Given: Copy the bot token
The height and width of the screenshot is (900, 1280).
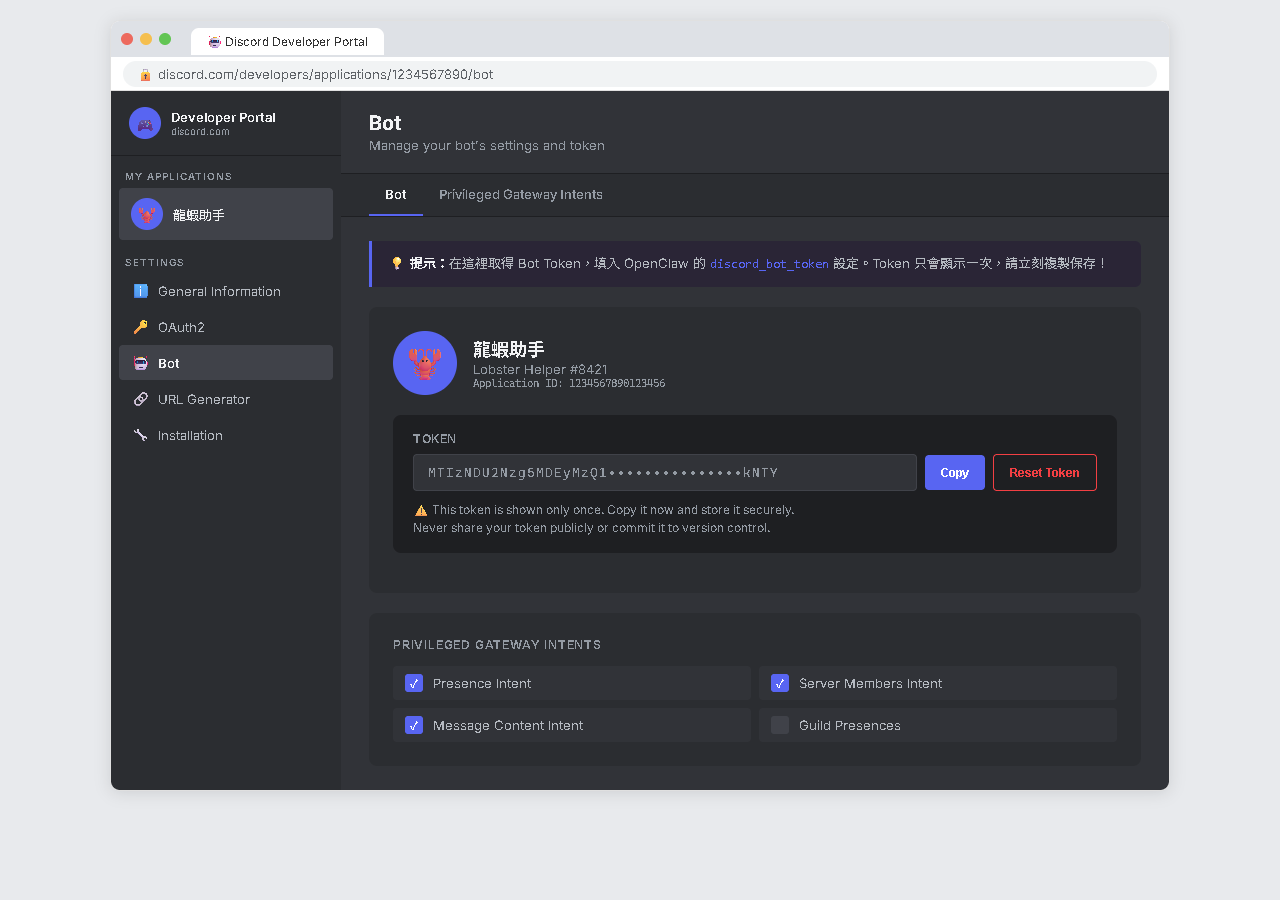Looking at the screenshot, I should click(954, 472).
